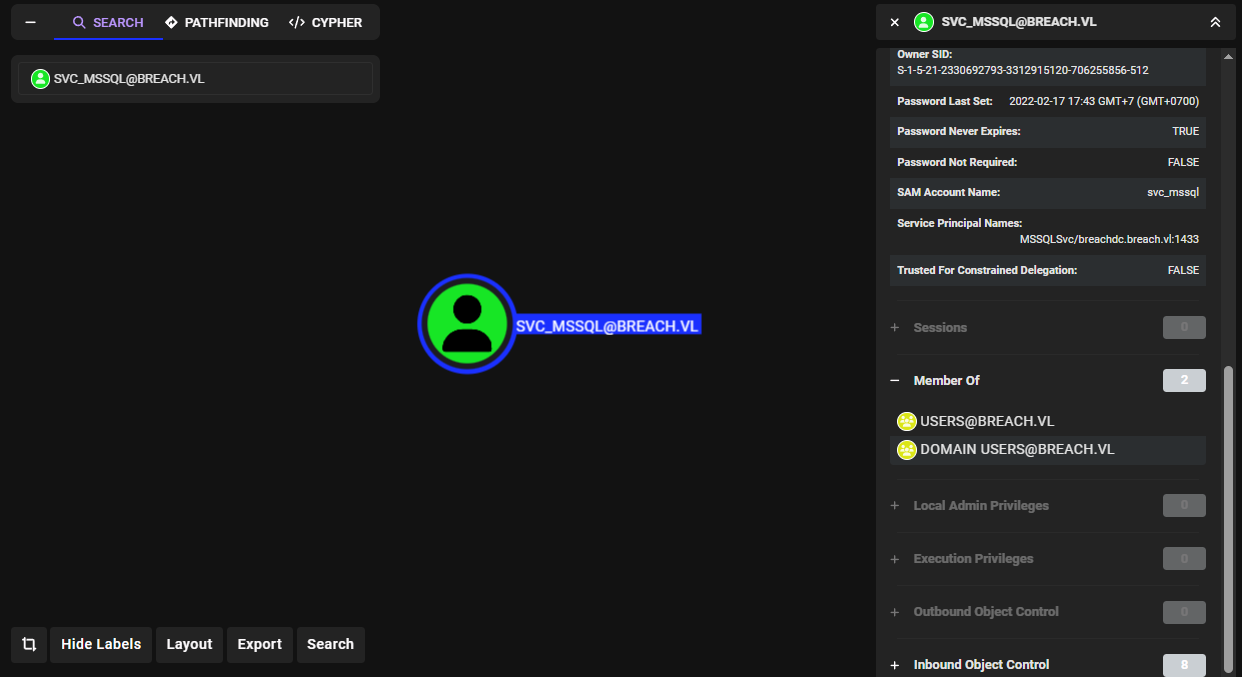The image size is (1242, 677).
Task: Click the Hide Labels button
Action: [x=101, y=644]
